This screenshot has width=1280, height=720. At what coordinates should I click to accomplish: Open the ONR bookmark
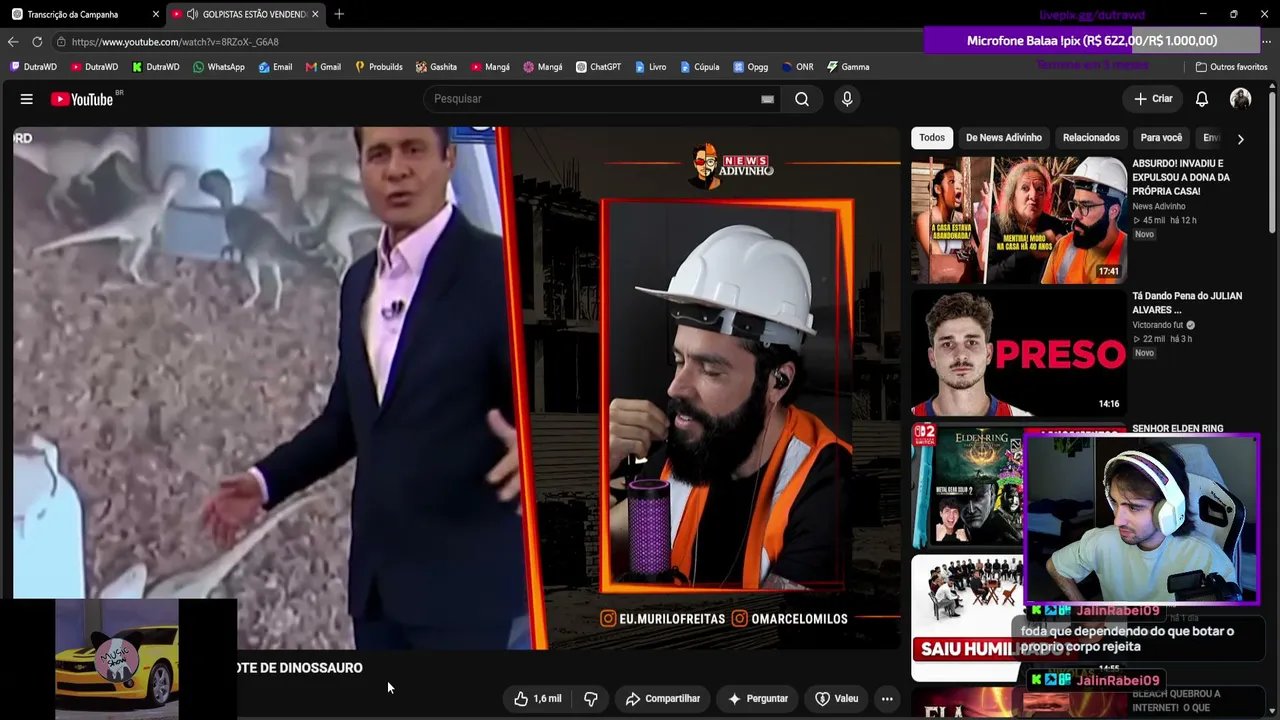click(x=797, y=67)
